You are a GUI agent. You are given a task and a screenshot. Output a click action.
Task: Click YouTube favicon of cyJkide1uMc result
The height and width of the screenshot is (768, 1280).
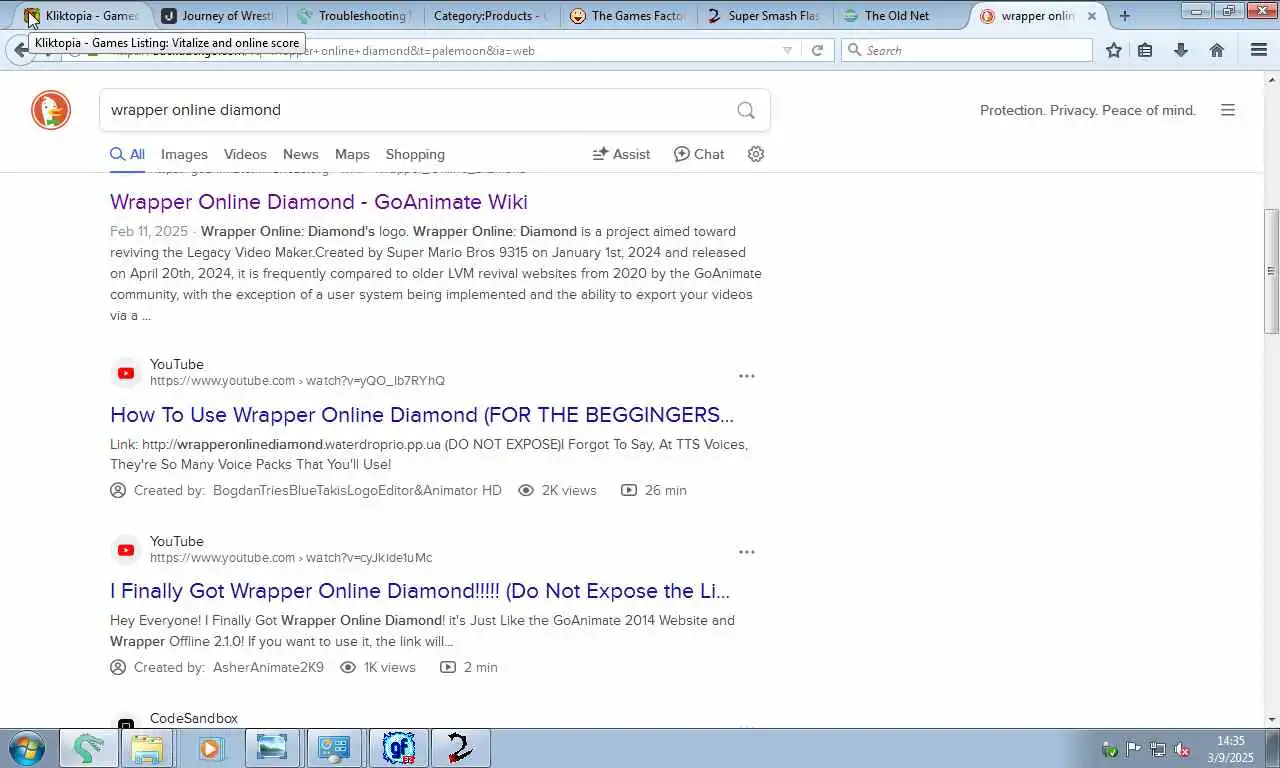(x=125, y=549)
